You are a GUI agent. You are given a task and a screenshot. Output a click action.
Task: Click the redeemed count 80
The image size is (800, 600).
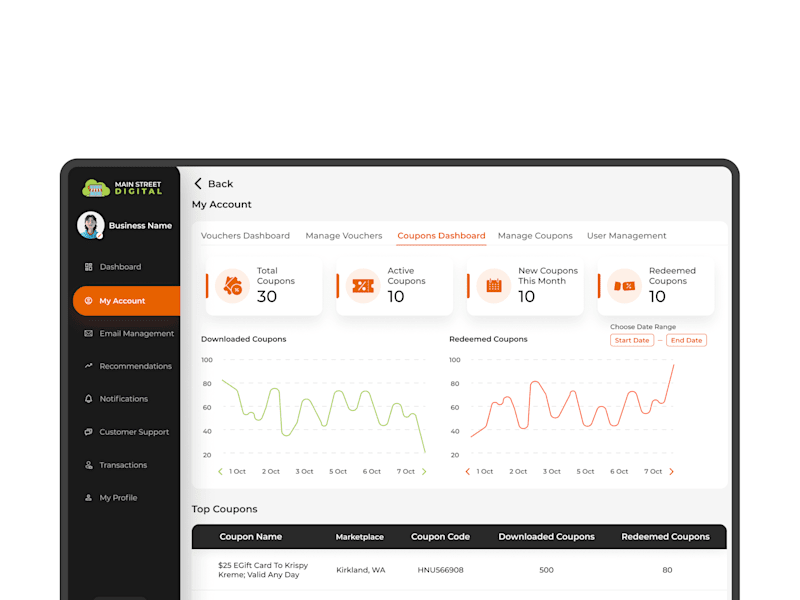point(667,570)
